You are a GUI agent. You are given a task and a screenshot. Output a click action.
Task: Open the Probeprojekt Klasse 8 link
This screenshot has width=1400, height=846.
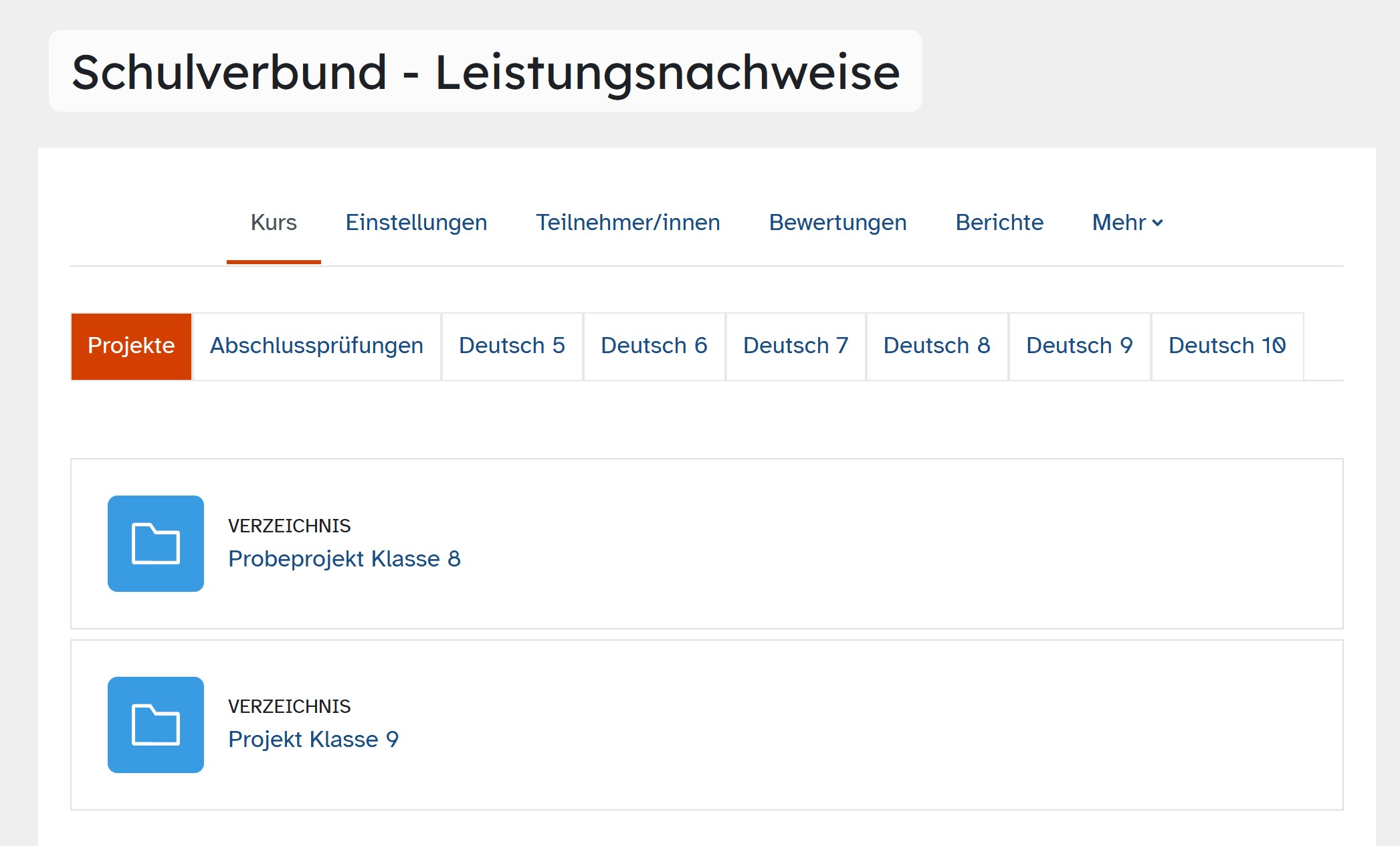click(x=344, y=558)
